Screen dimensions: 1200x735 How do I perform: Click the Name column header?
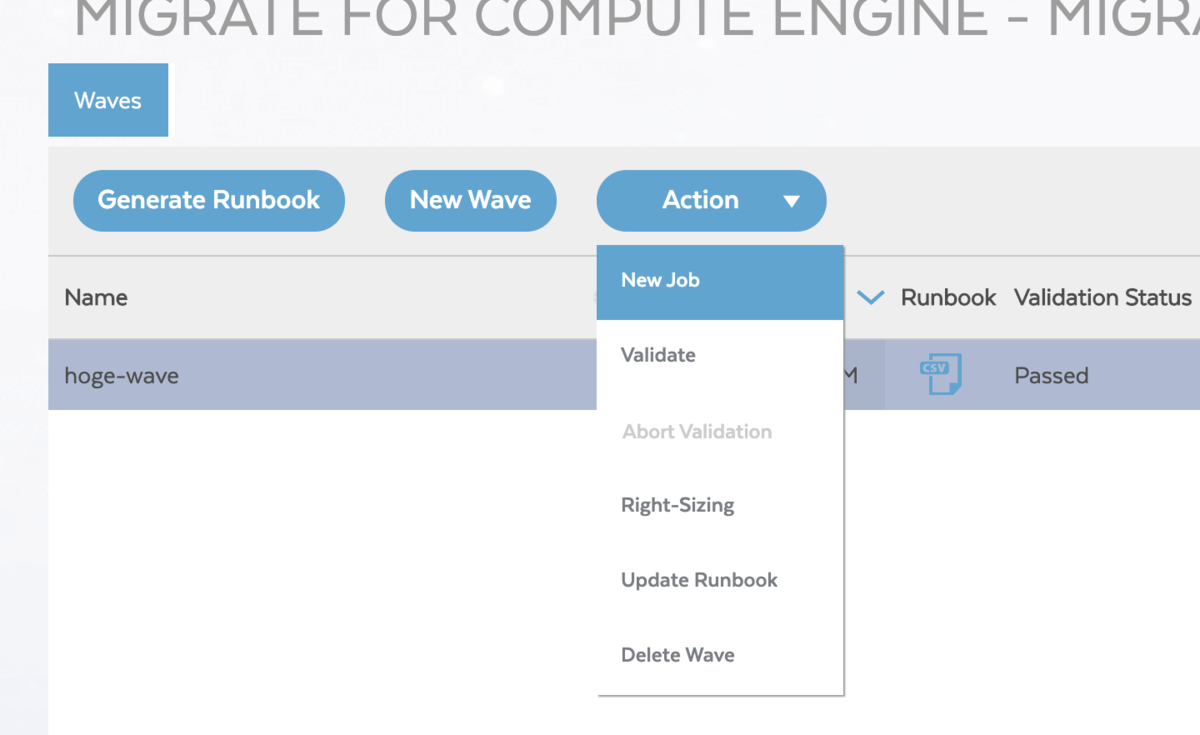[x=96, y=297]
